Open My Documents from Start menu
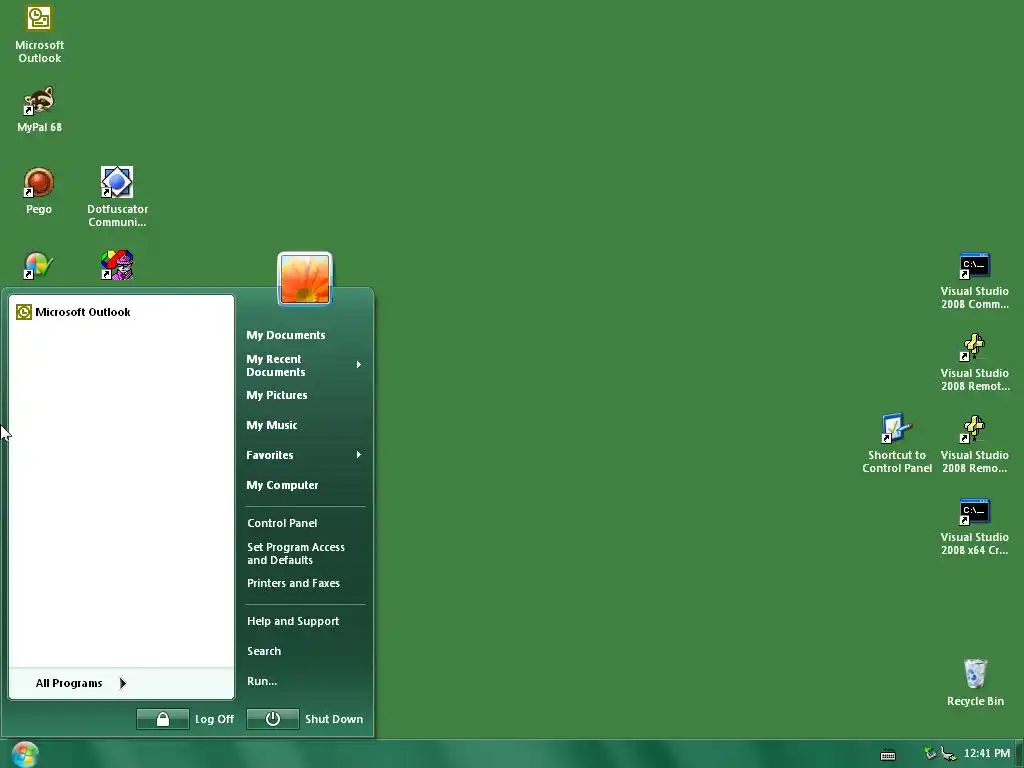 coord(285,335)
